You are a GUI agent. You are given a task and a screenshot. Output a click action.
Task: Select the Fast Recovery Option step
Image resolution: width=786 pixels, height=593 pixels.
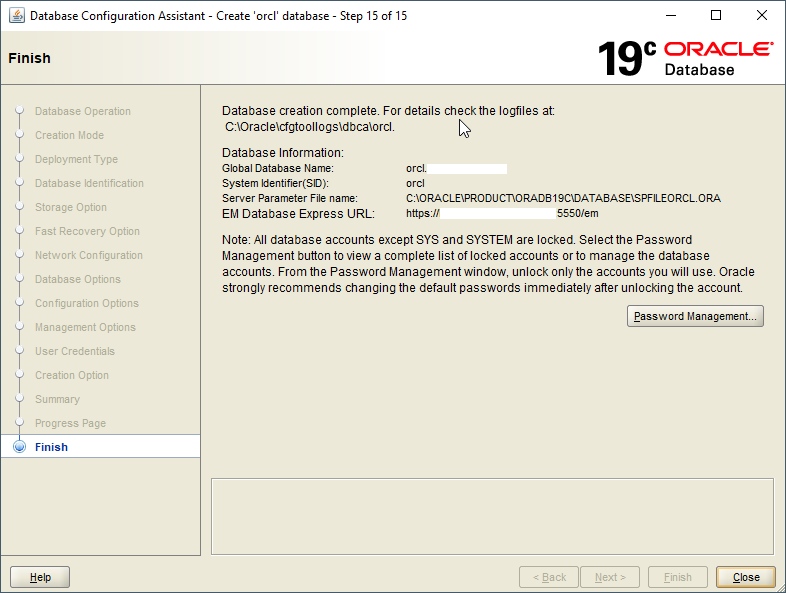[x=87, y=232]
